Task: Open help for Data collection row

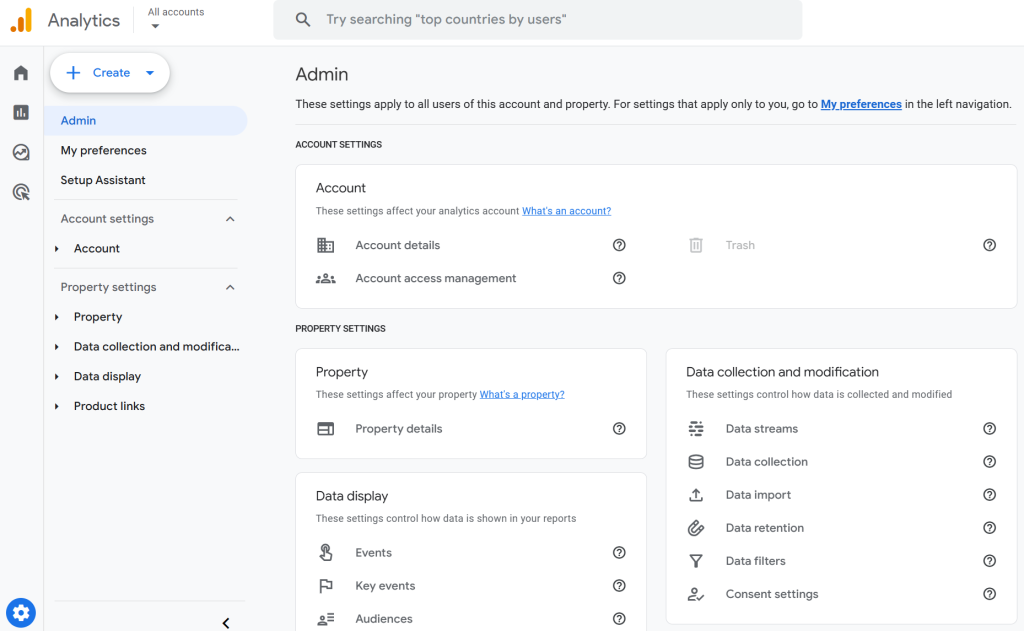Action: (x=989, y=462)
